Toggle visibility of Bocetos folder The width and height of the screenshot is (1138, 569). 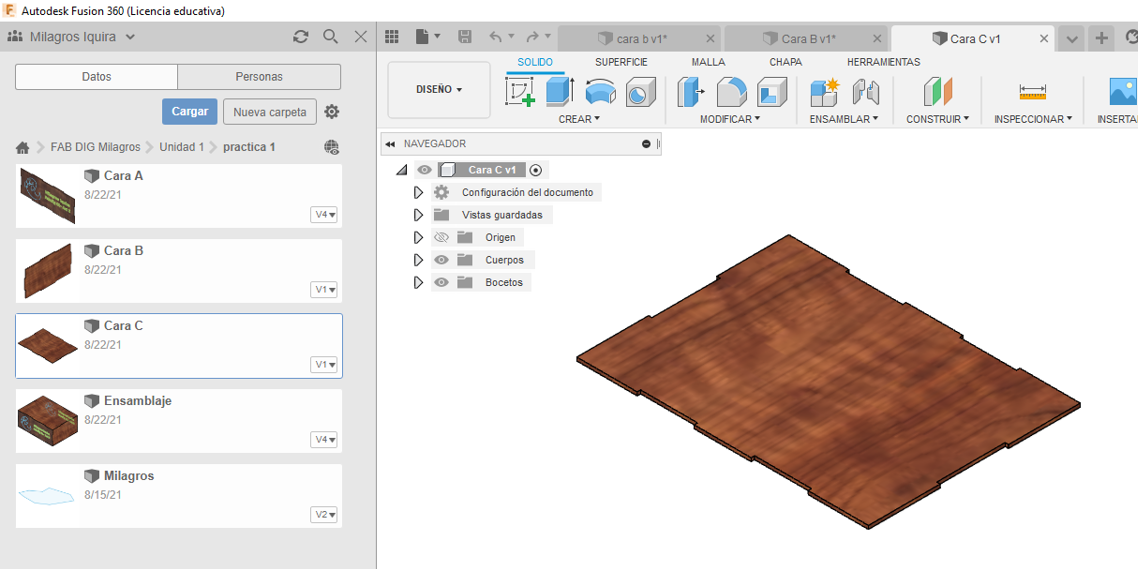pos(442,283)
